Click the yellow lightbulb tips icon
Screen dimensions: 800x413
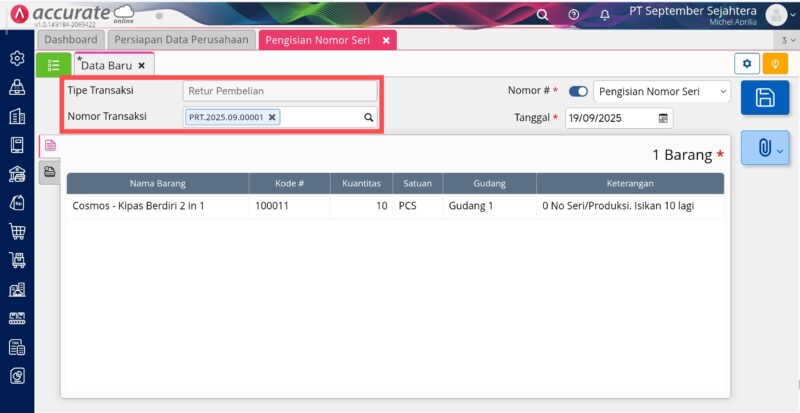coord(775,64)
